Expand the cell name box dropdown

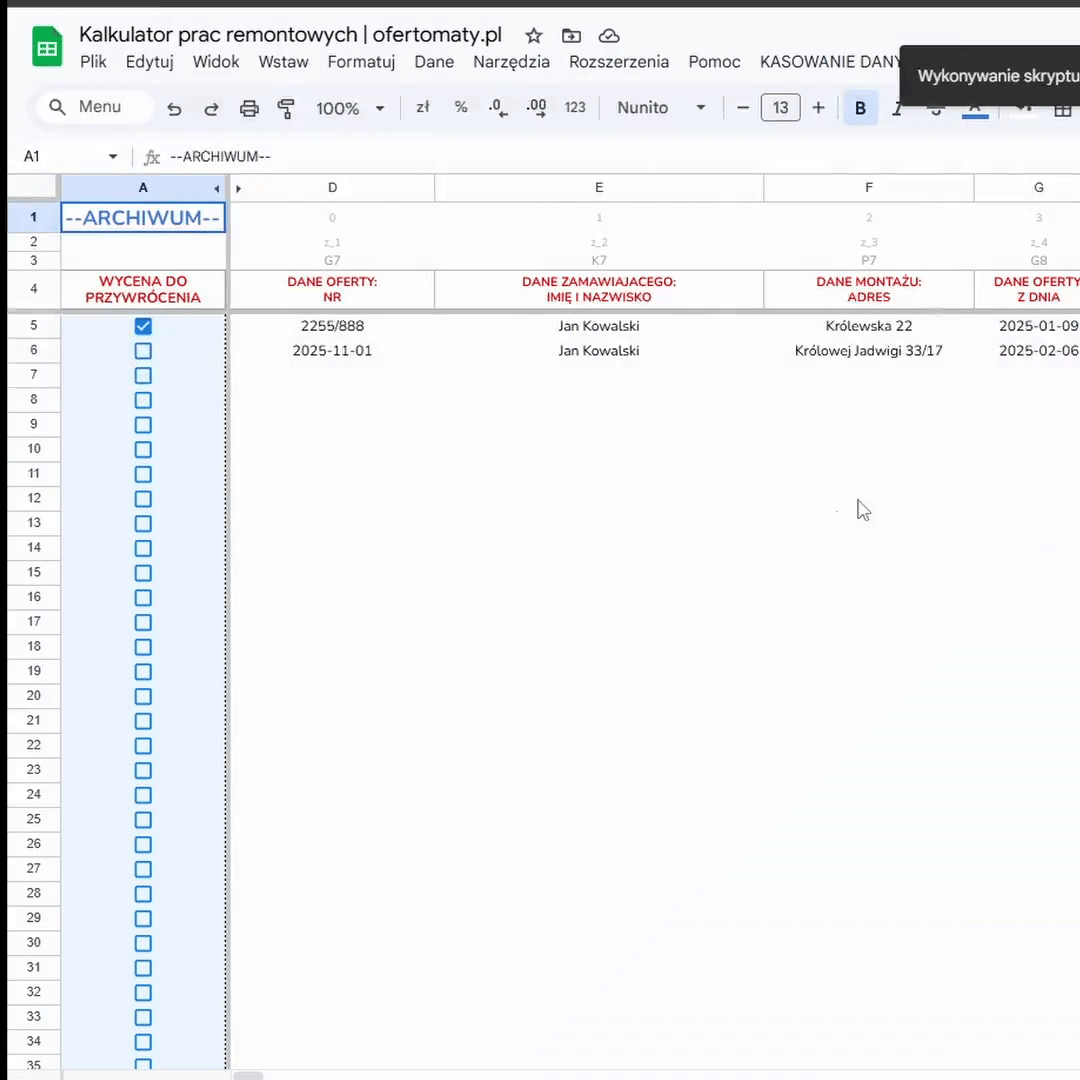click(x=113, y=157)
